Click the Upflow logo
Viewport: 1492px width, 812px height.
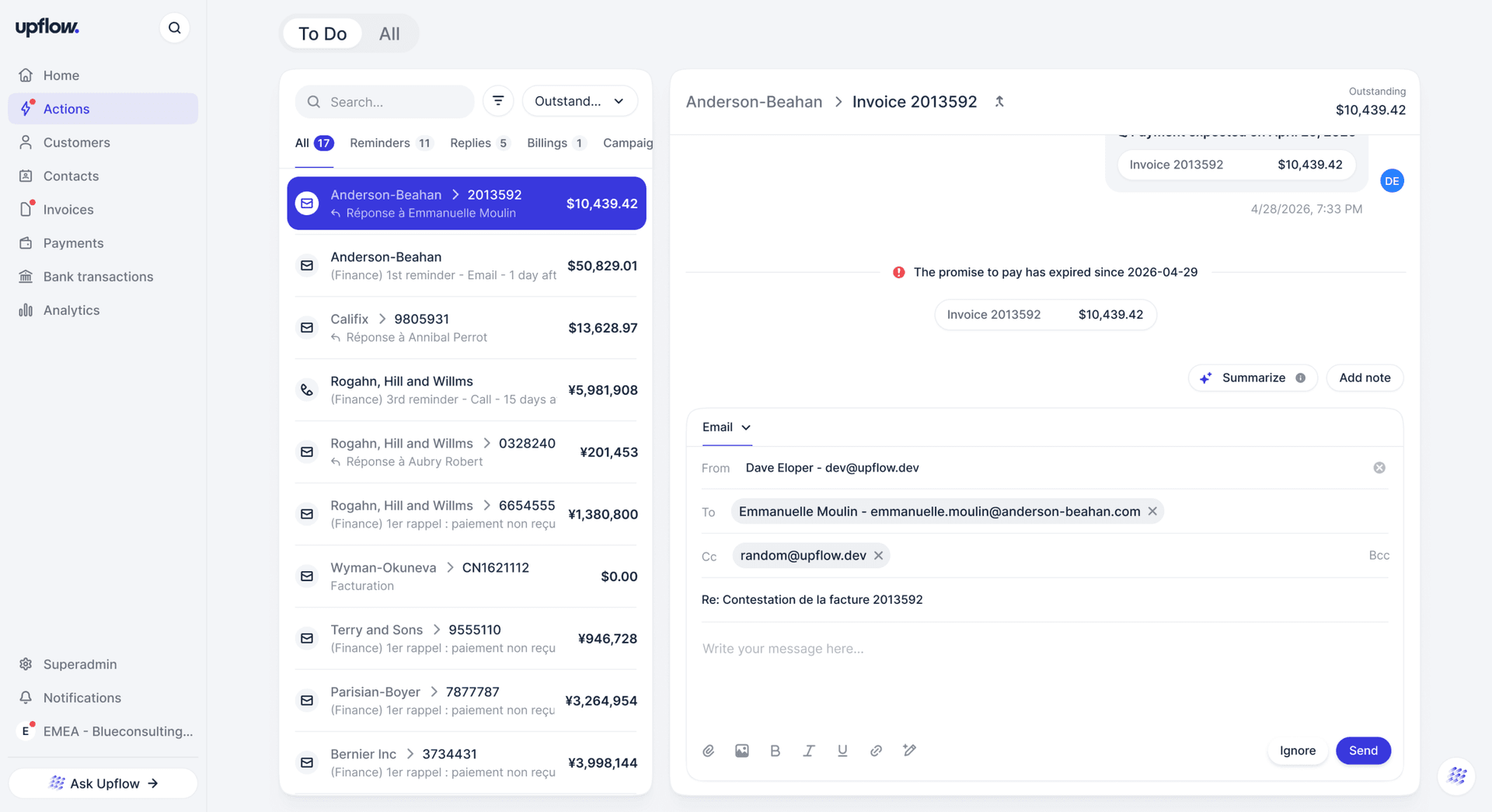47,28
